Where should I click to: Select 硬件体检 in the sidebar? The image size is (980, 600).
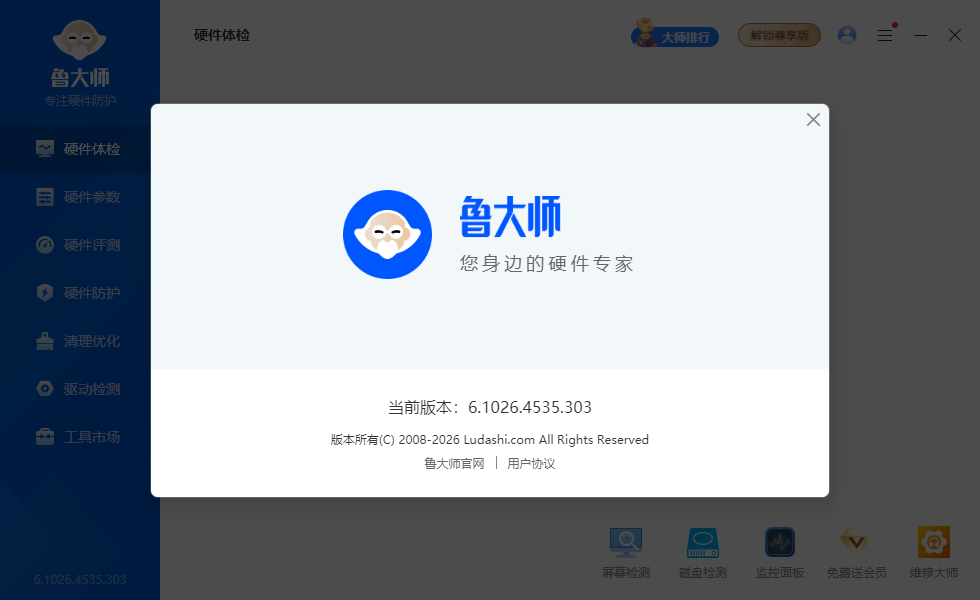(x=80, y=149)
